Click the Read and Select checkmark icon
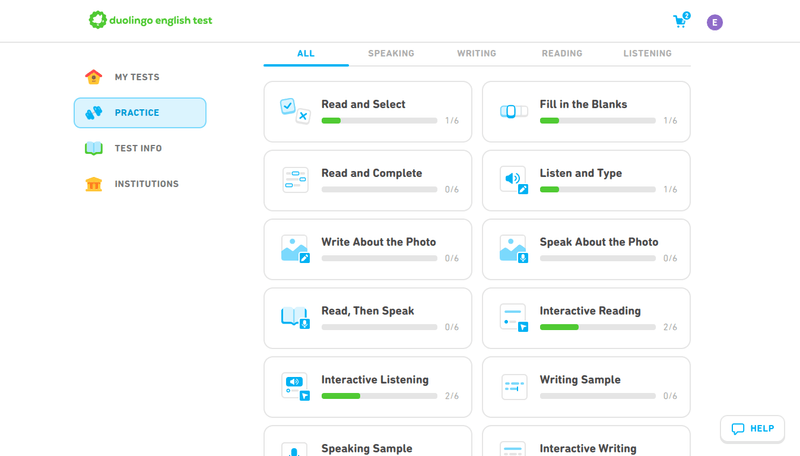This screenshot has height=456, width=800. (x=295, y=111)
